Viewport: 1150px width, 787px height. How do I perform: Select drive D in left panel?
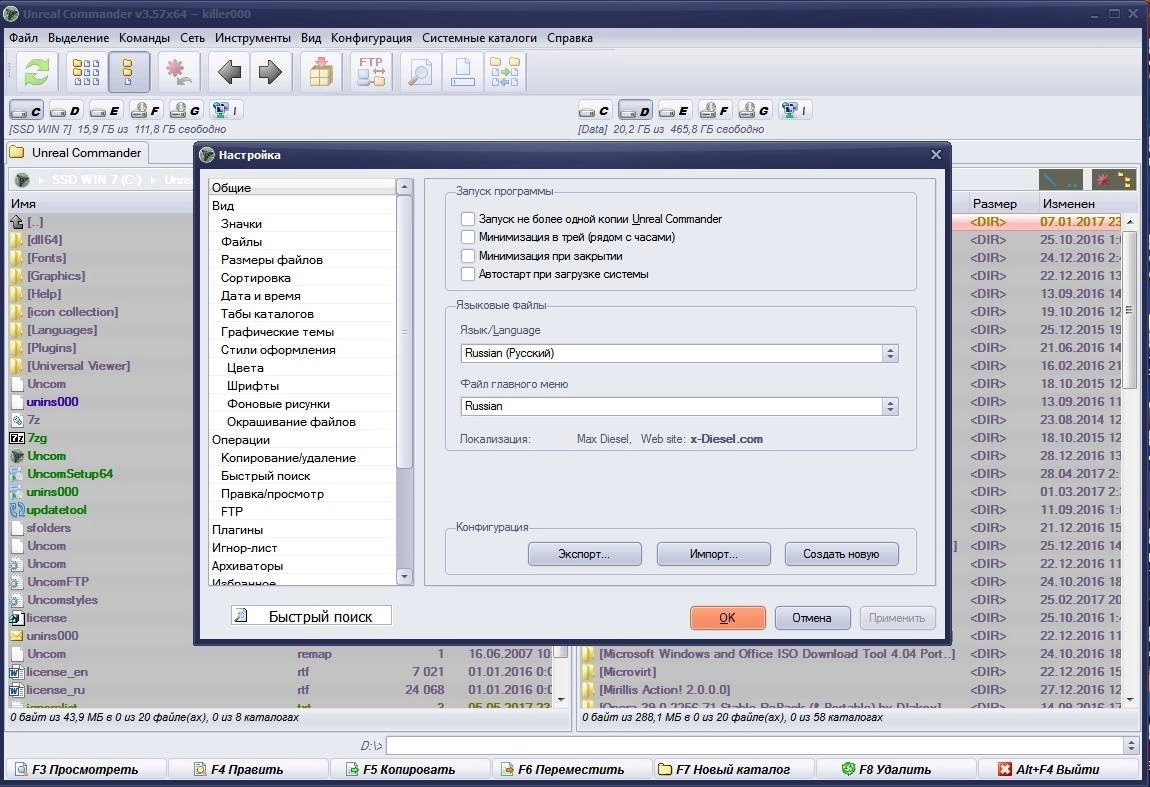click(65, 111)
